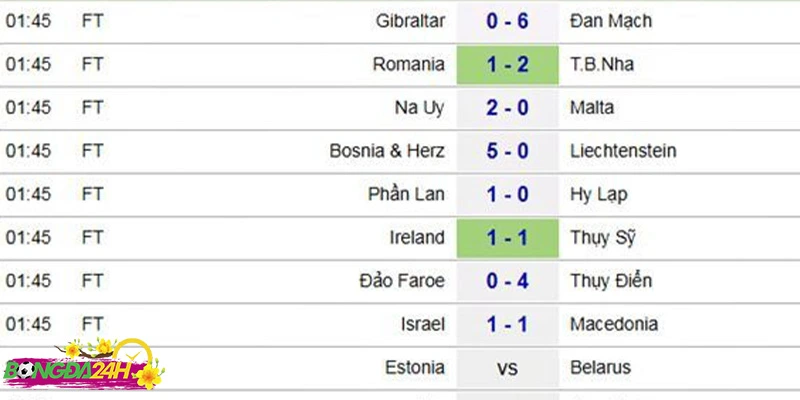This screenshot has height=400, width=800.
Task: Click the Gibraltar team name
Action: click(x=410, y=21)
